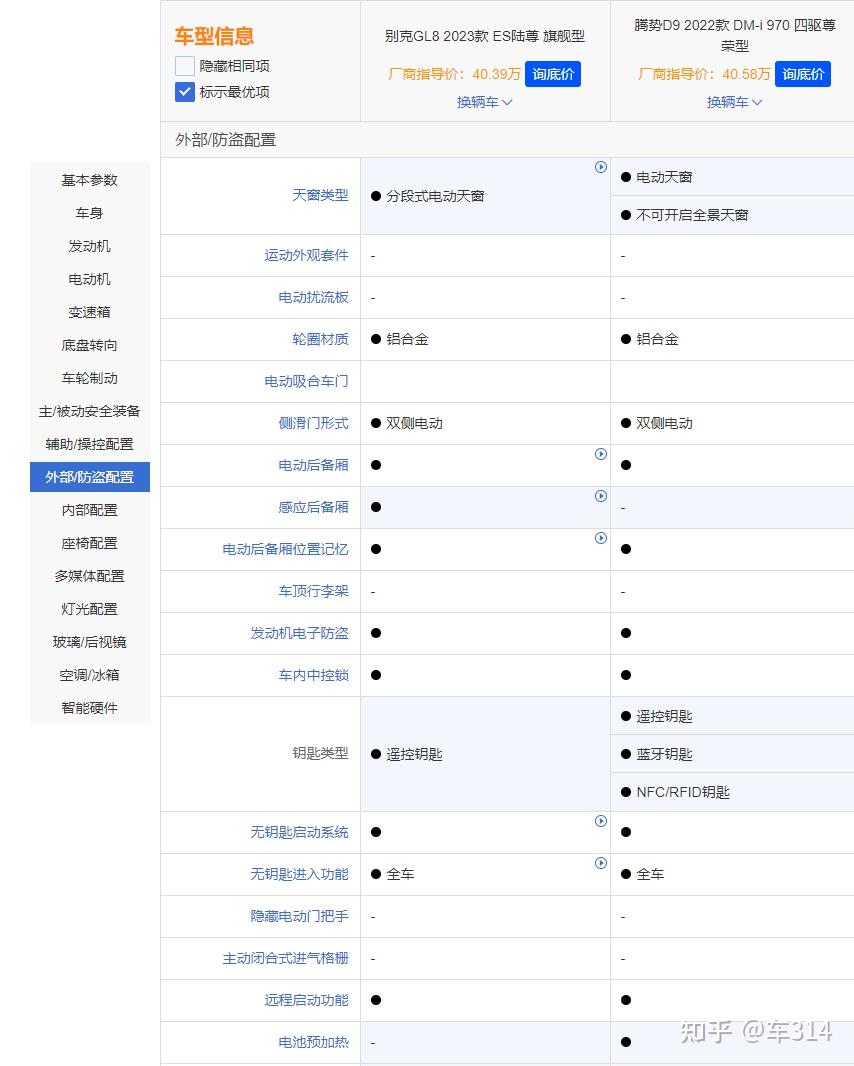The image size is (854, 1066).
Task: Click the play icon beside 无钥匙进入功能
Action: 601,863
